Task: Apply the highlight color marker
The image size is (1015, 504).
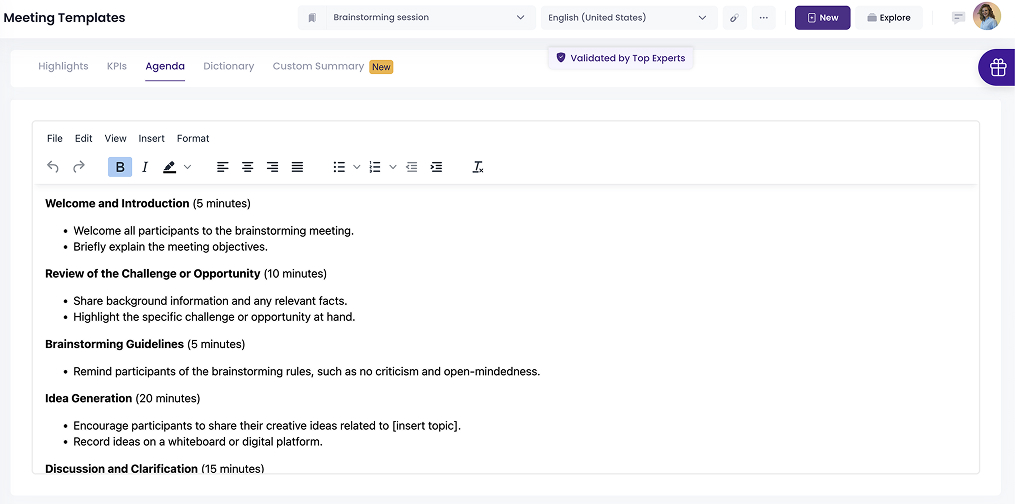Action: (170, 167)
